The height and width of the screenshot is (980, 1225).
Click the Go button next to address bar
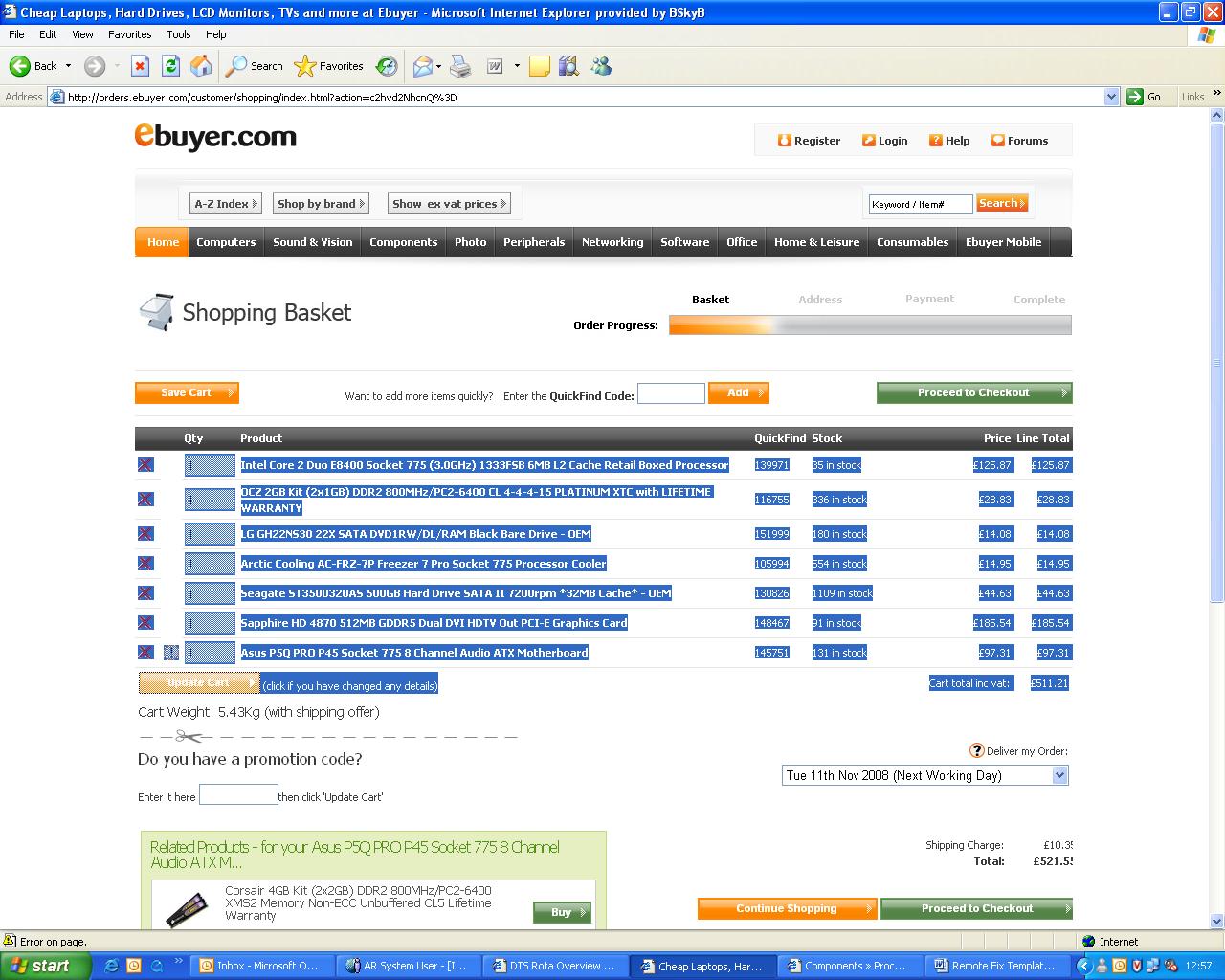click(1145, 97)
